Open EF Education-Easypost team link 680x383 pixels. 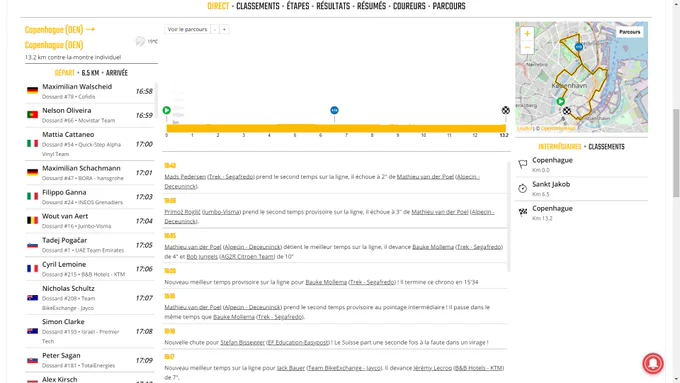298,343
